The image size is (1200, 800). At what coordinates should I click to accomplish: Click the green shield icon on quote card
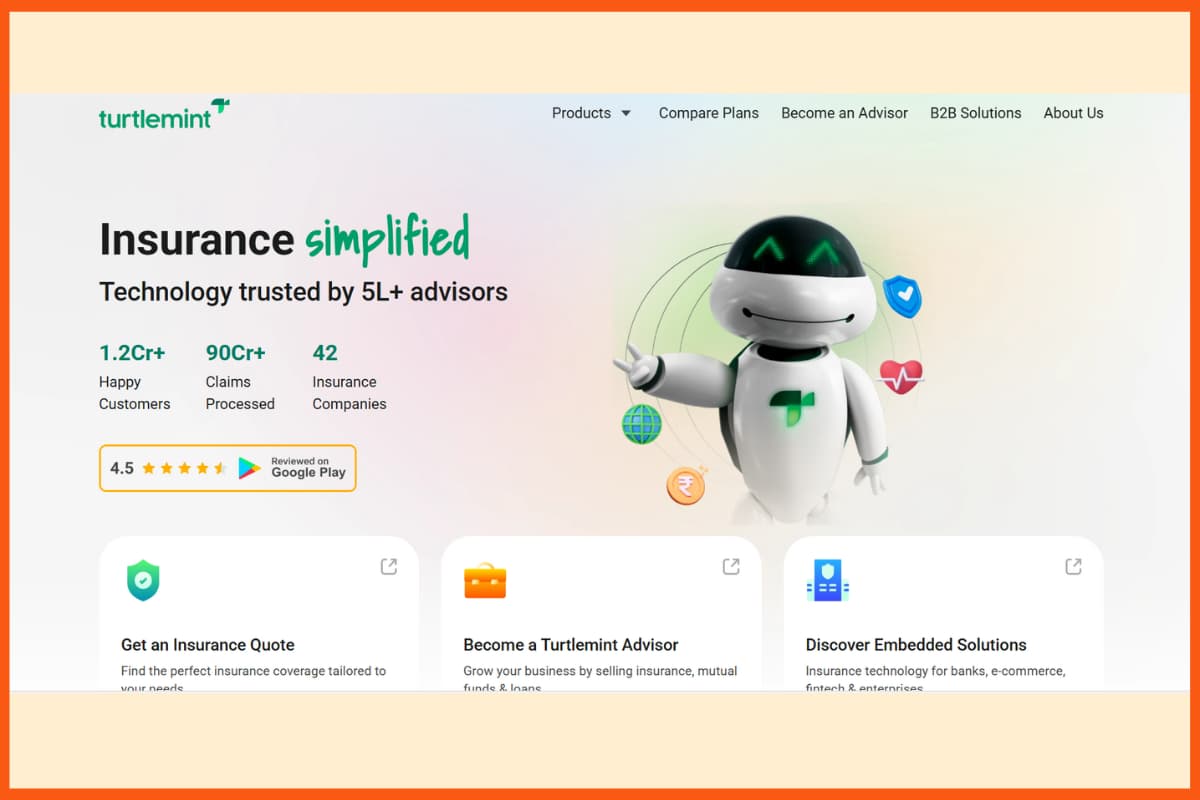pos(143,580)
